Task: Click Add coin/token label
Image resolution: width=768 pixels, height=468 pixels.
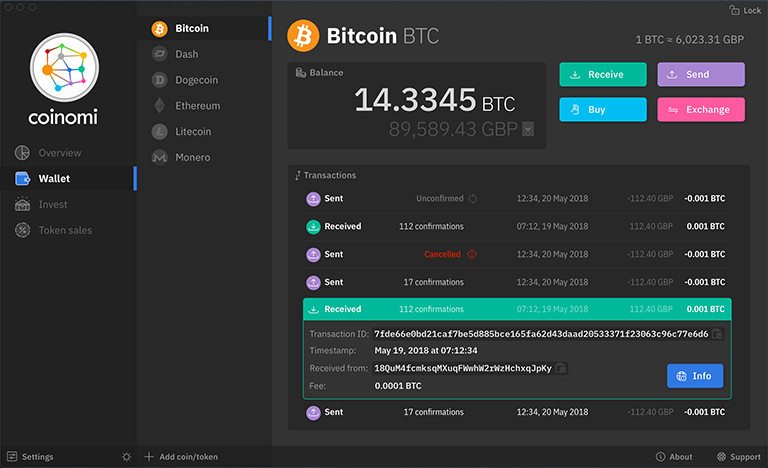Action: (x=189, y=457)
